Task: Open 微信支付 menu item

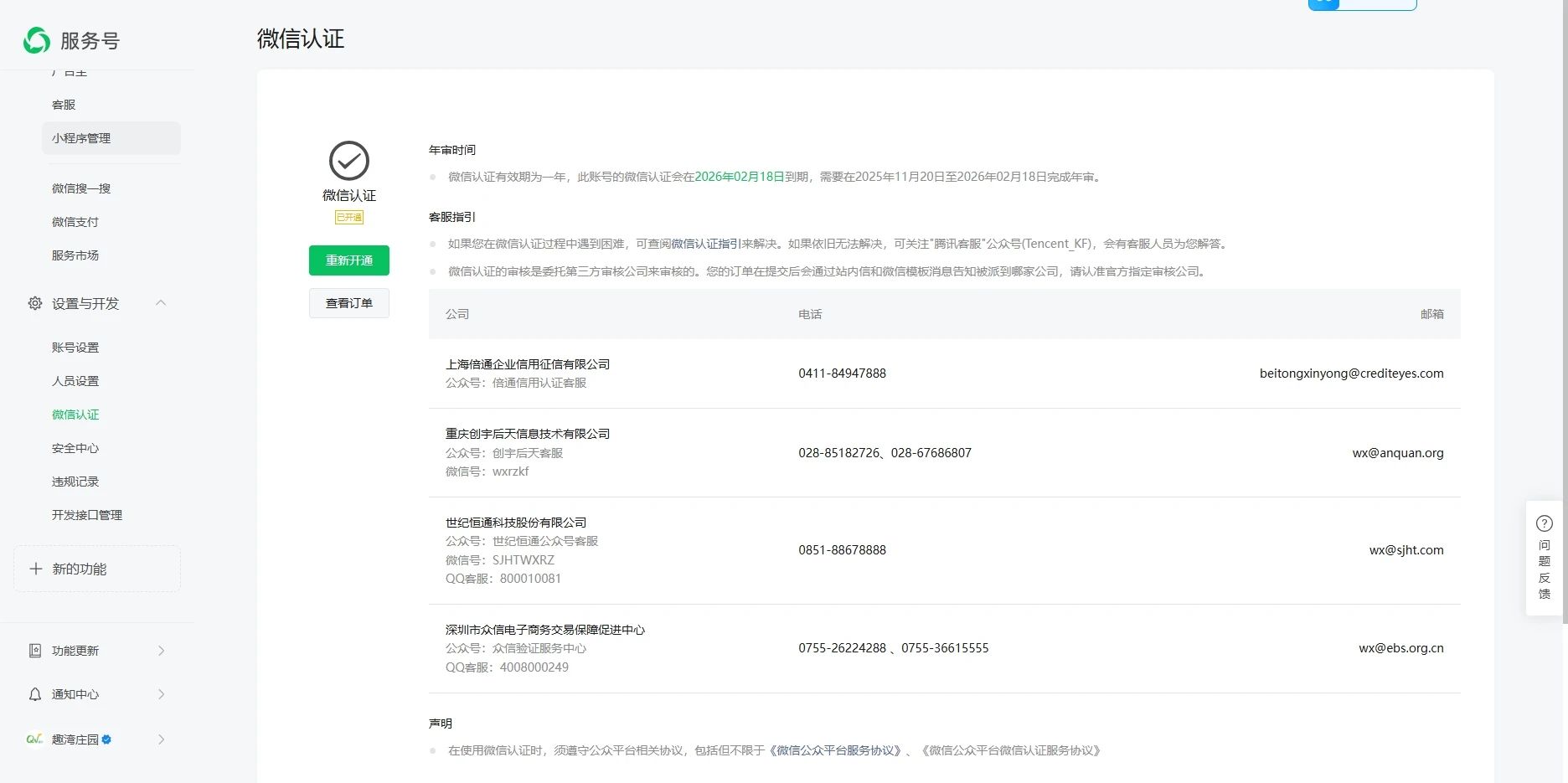Action: tap(75, 222)
